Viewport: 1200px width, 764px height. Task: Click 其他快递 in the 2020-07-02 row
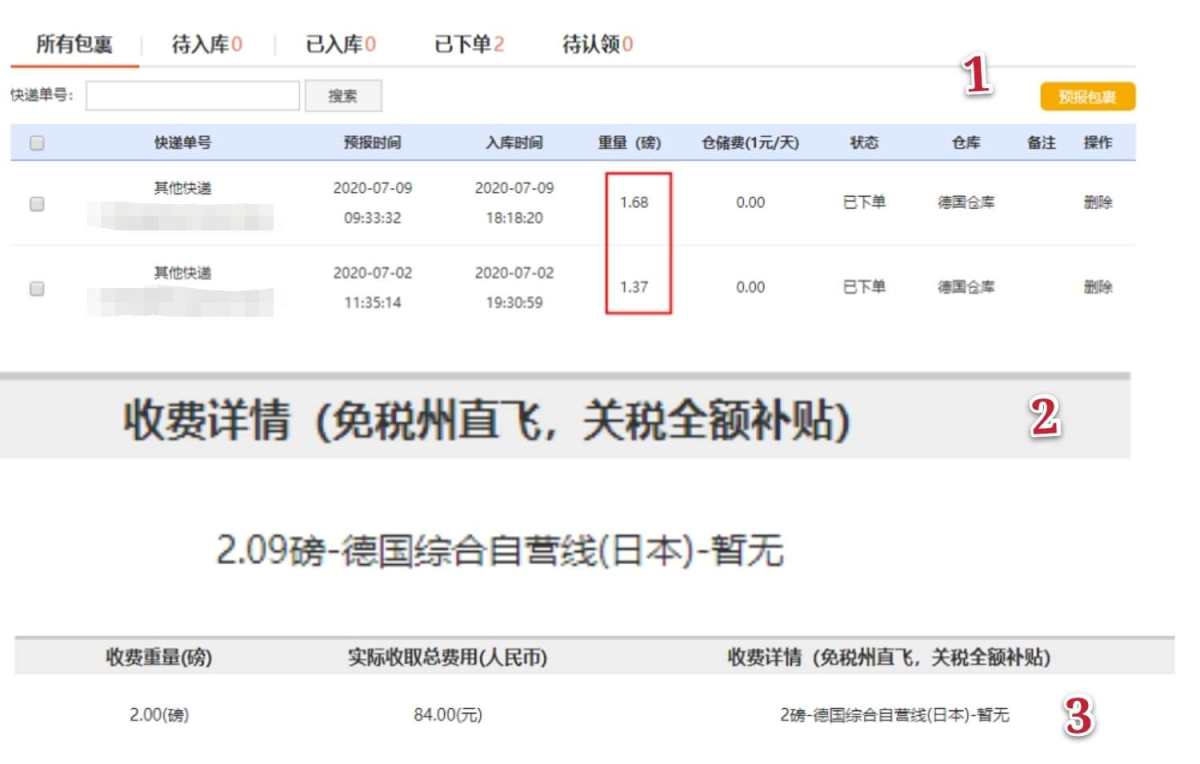tap(182, 273)
